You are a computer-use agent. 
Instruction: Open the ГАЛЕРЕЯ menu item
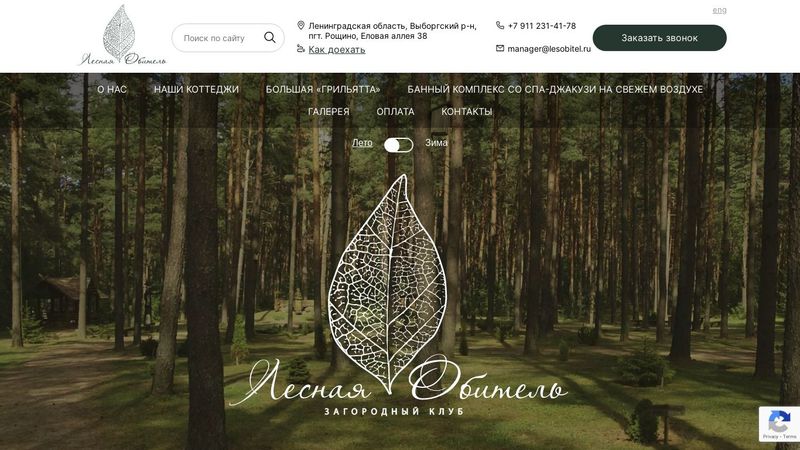tap(329, 112)
